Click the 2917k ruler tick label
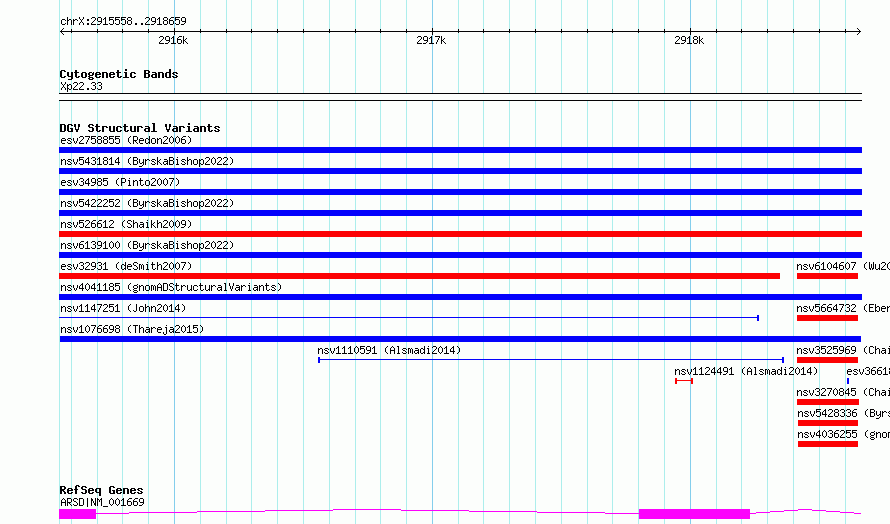This screenshot has width=890, height=524. coord(431,40)
